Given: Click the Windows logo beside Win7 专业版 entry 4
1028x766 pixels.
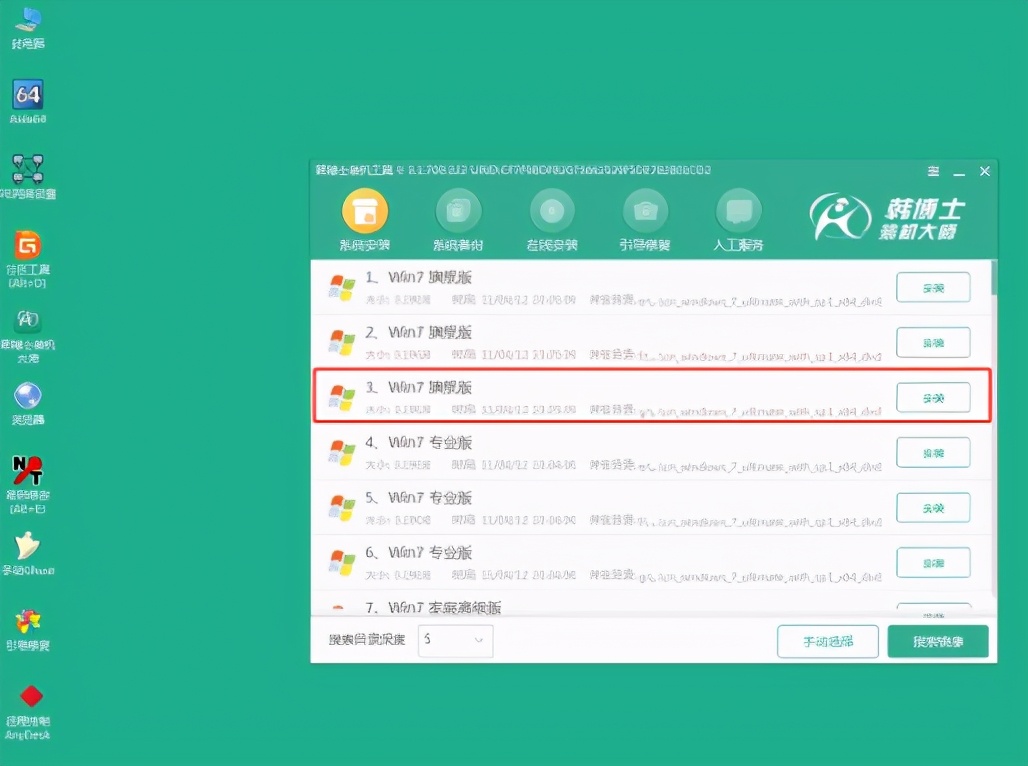Looking at the screenshot, I should (345, 452).
